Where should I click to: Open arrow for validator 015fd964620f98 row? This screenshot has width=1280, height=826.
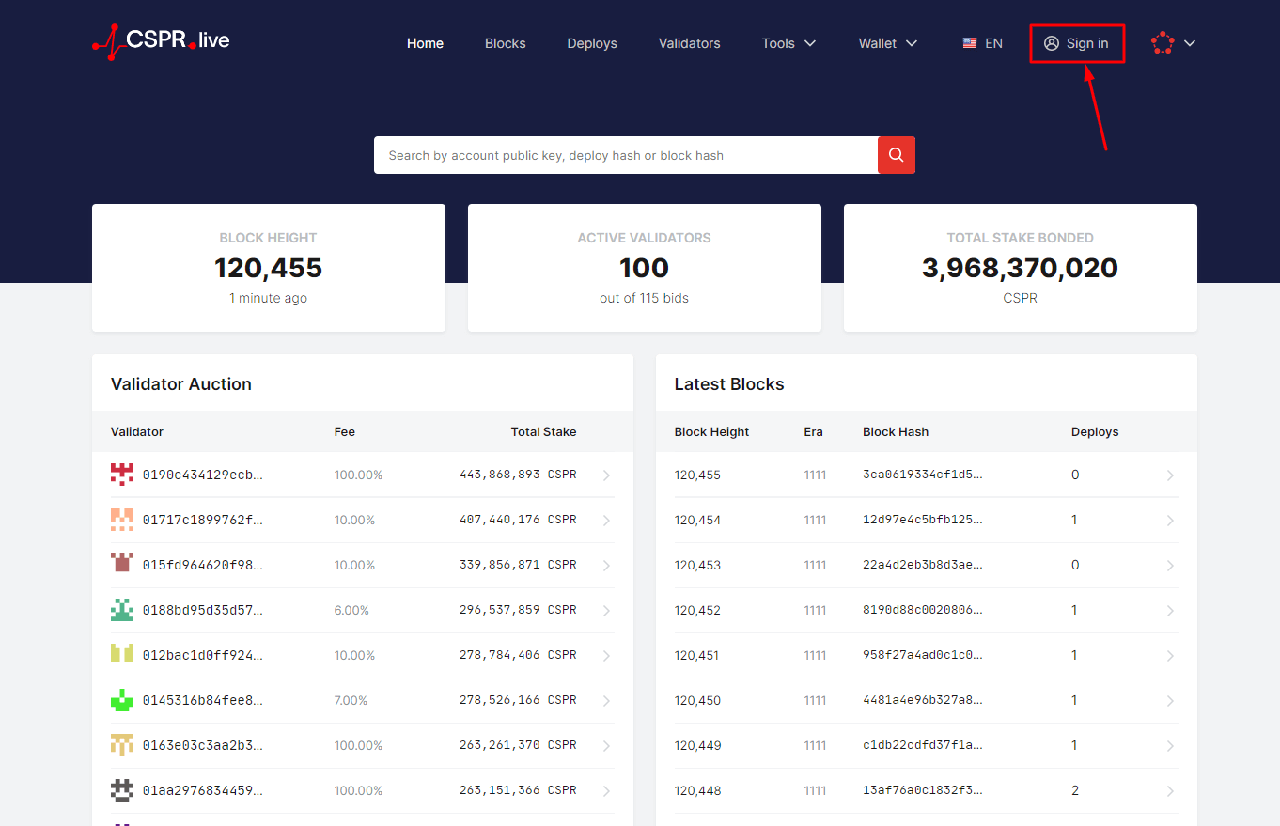pyautogui.click(x=606, y=565)
